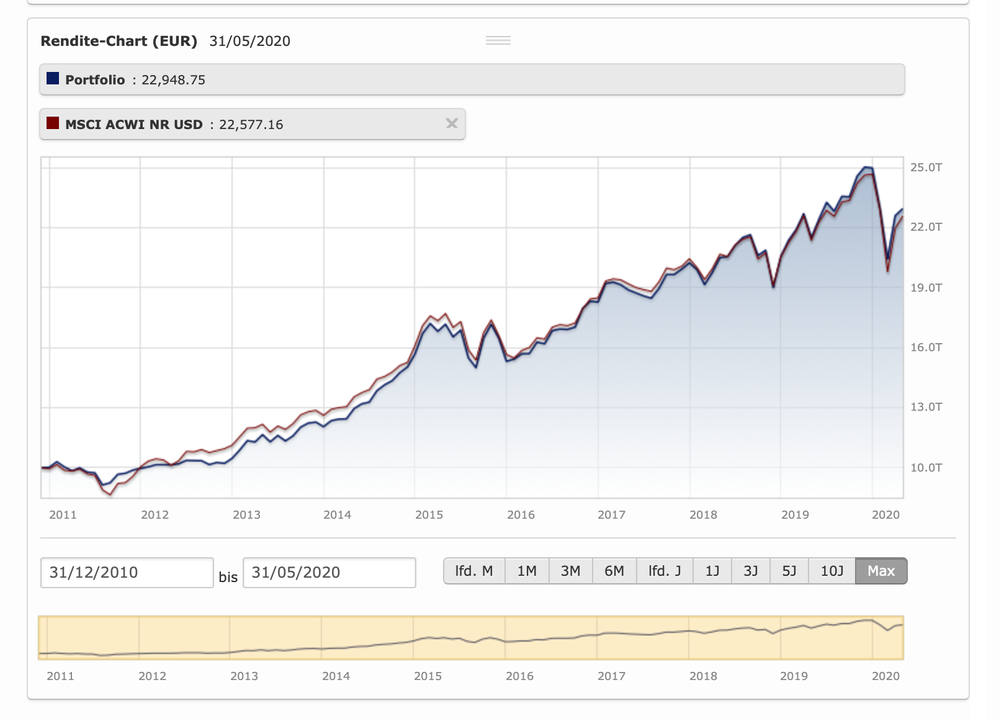Click the start date field 31/12/2010
This screenshot has height=721, width=999.
click(x=127, y=572)
